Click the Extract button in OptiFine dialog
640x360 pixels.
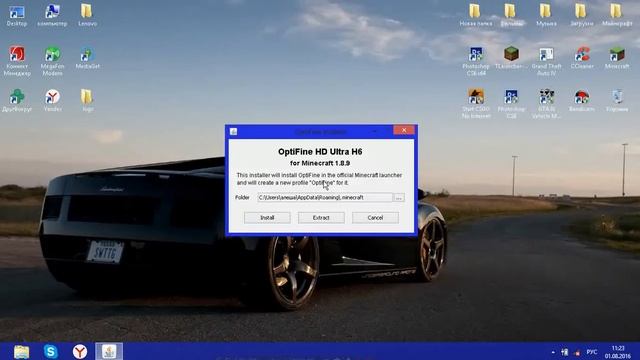(321, 218)
